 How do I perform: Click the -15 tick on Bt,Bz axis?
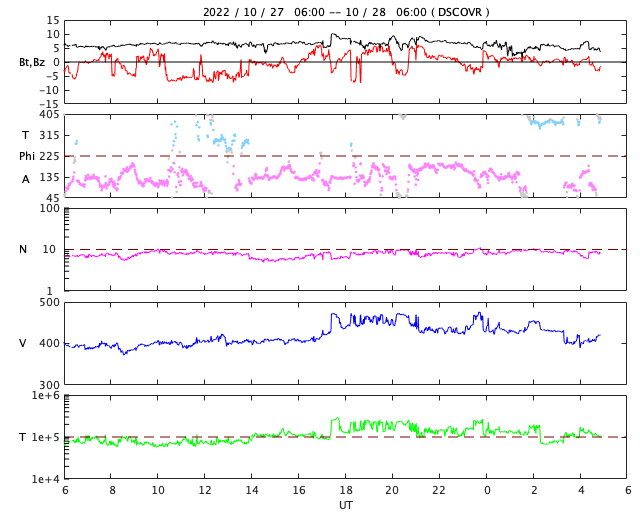tap(49, 104)
